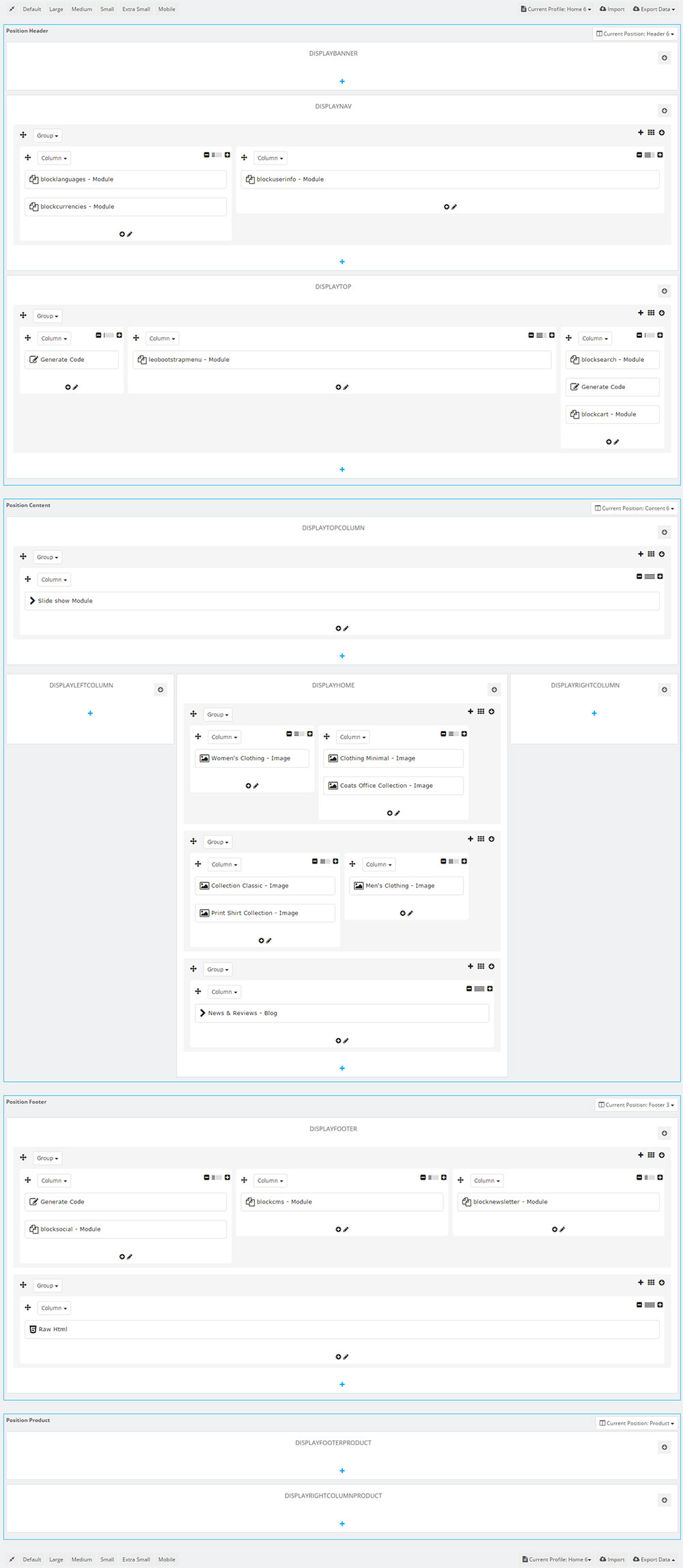Open the Group dropdown above Raw Html column

pos(47,1285)
